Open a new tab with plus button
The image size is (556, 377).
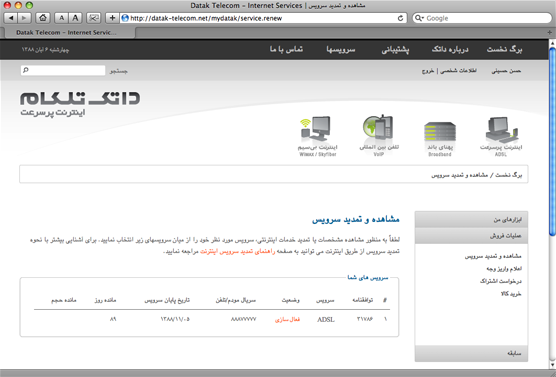549,32
